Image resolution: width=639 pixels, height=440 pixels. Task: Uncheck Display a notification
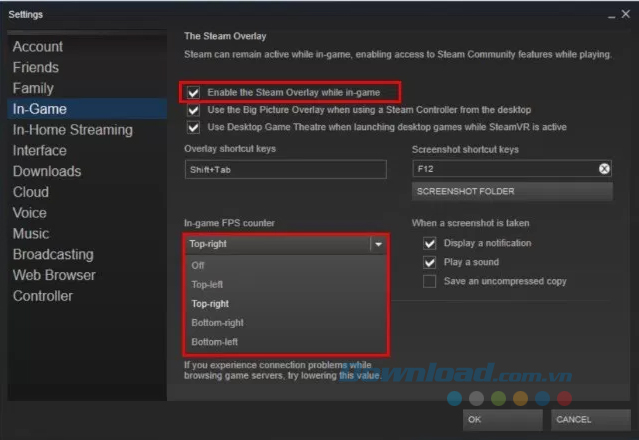tap(430, 243)
